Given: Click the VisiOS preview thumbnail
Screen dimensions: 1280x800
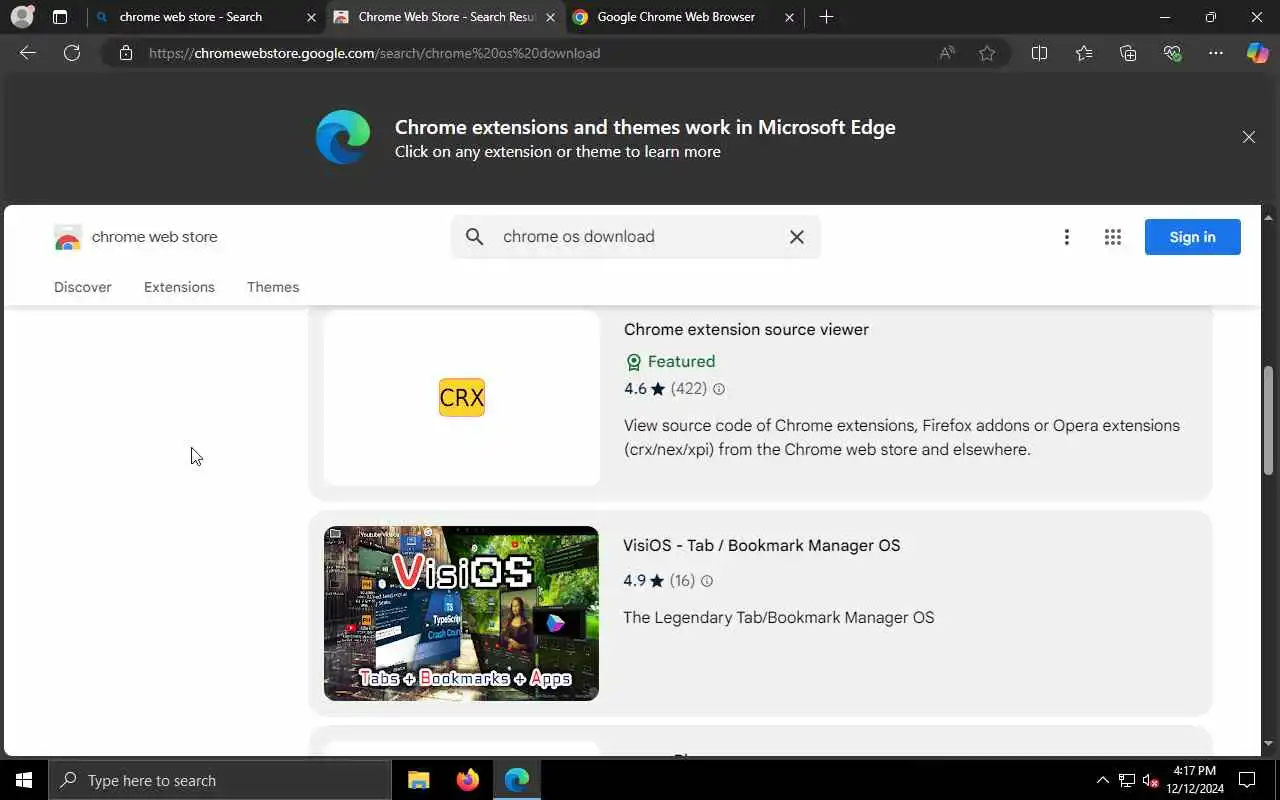Looking at the screenshot, I should (x=461, y=613).
